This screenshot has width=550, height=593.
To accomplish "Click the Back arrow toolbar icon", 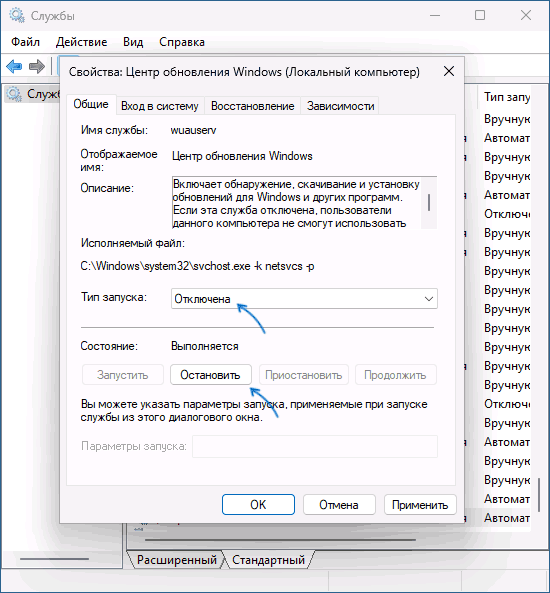I will pyautogui.click(x=14, y=67).
